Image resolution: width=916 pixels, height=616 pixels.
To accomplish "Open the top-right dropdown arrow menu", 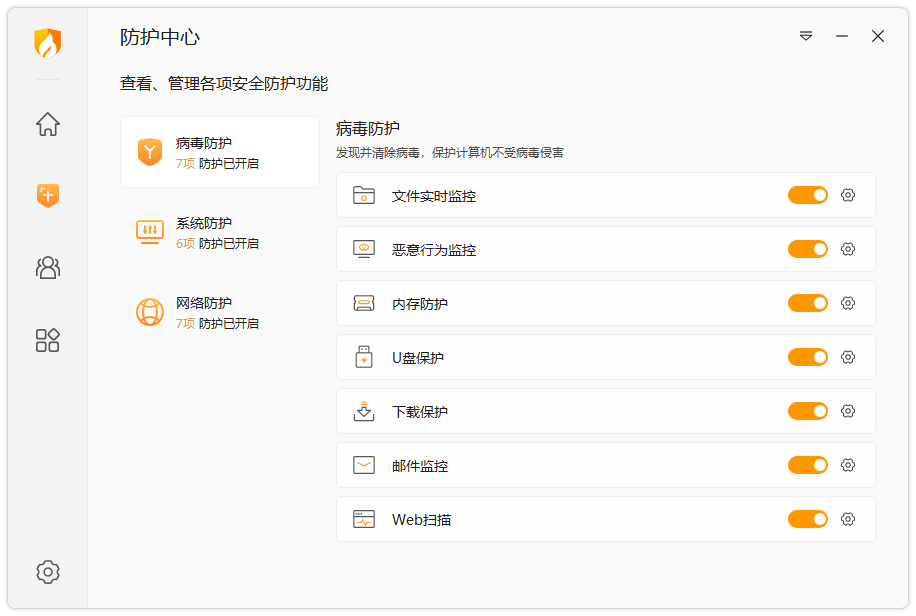I will (806, 36).
